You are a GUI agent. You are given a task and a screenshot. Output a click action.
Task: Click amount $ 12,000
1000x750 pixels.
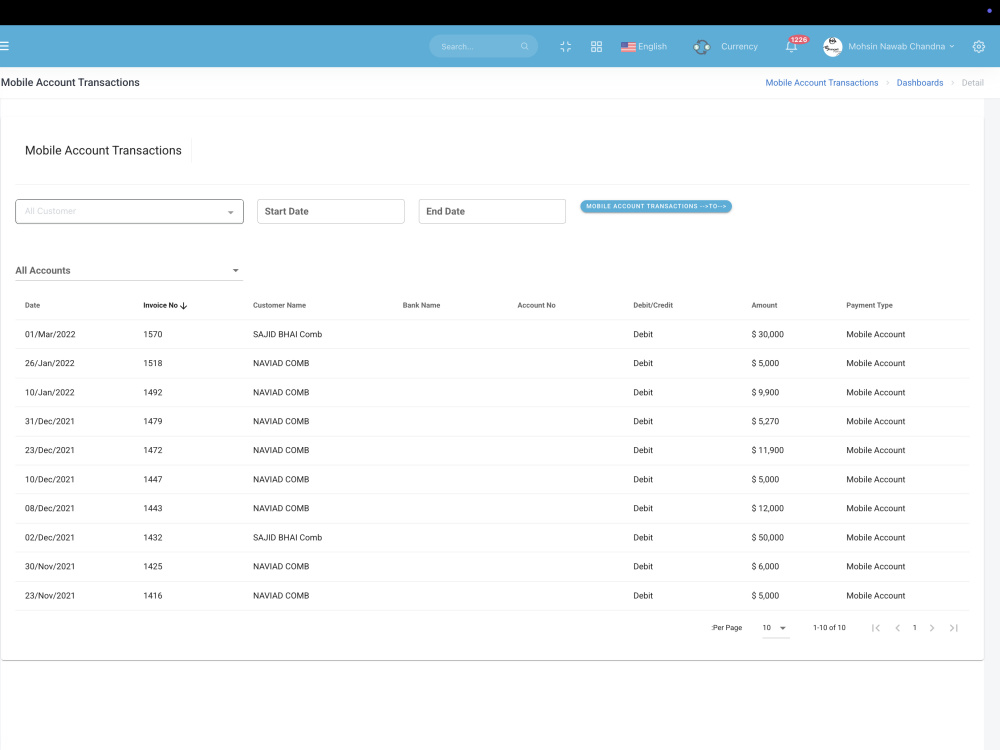point(768,508)
